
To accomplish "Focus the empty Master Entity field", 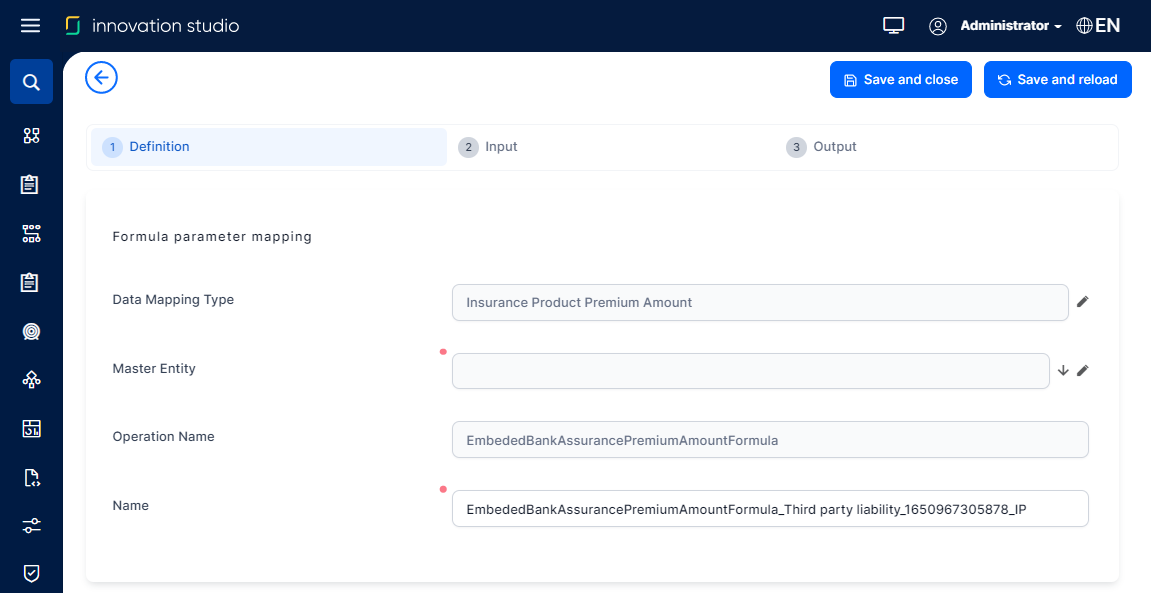I will pos(750,371).
